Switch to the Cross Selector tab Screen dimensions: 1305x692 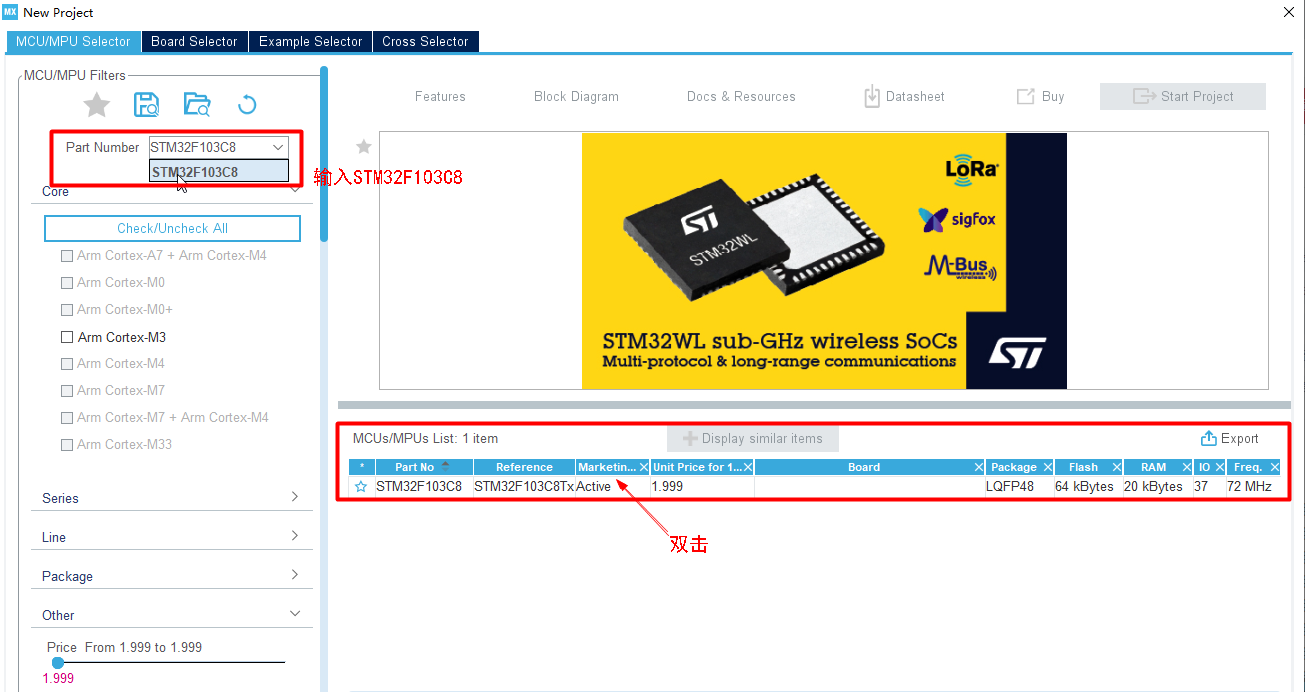[425, 41]
